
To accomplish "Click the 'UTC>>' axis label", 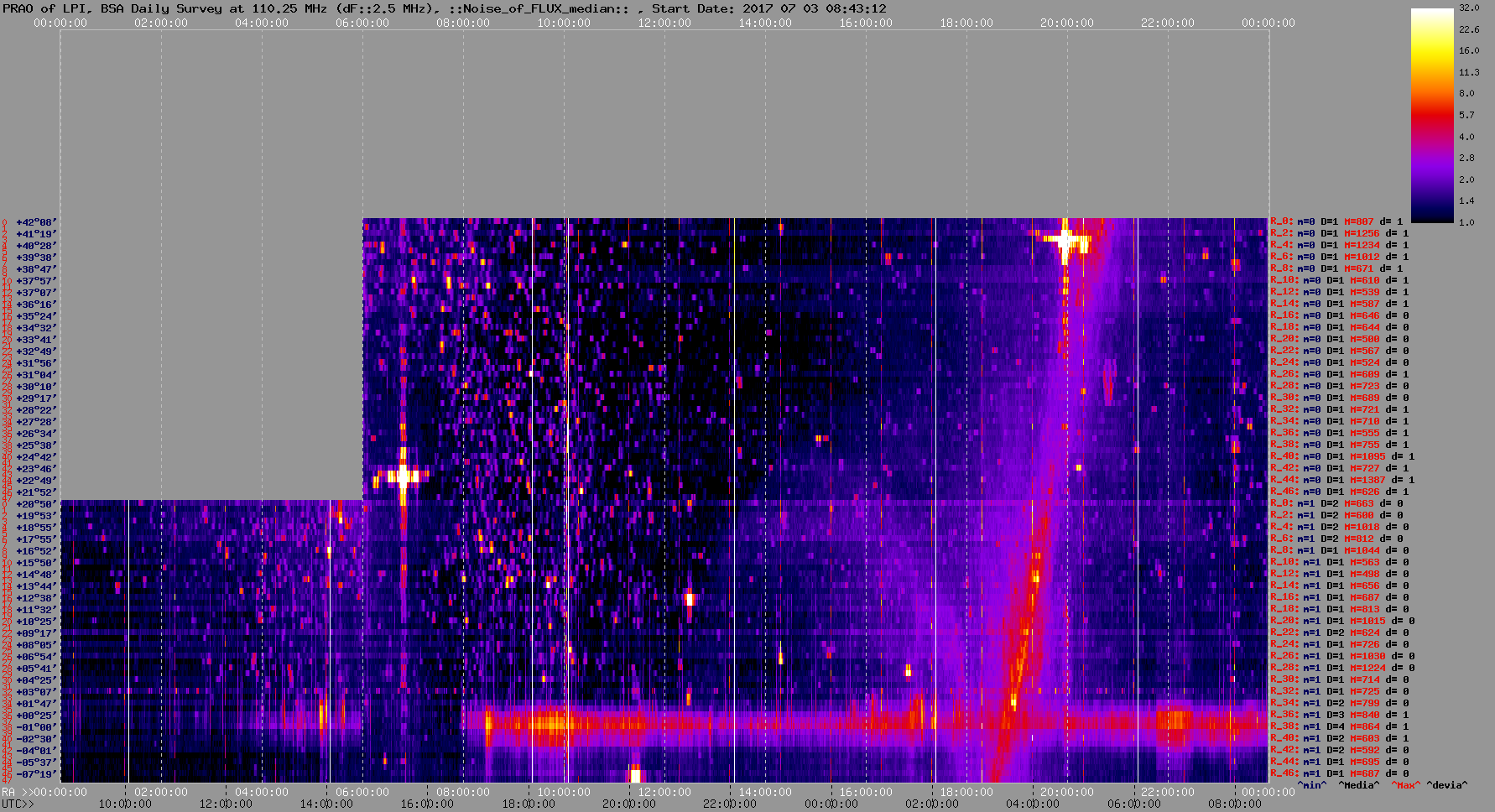I will point(18,804).
